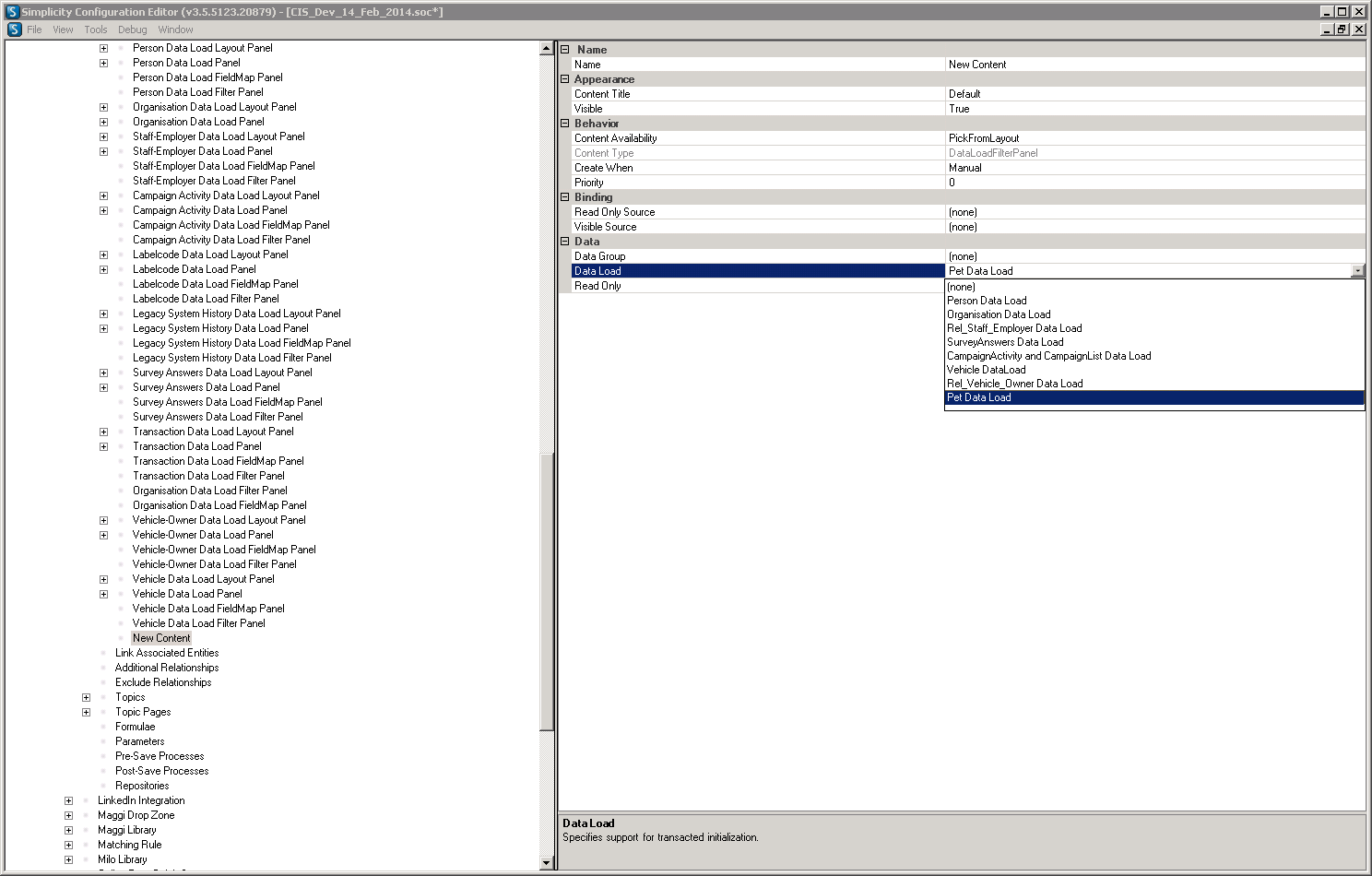Expand Campaign Activity Data Load Layout Panel node
Viewport: 1372px width, 876px height.
click(103, 195)
